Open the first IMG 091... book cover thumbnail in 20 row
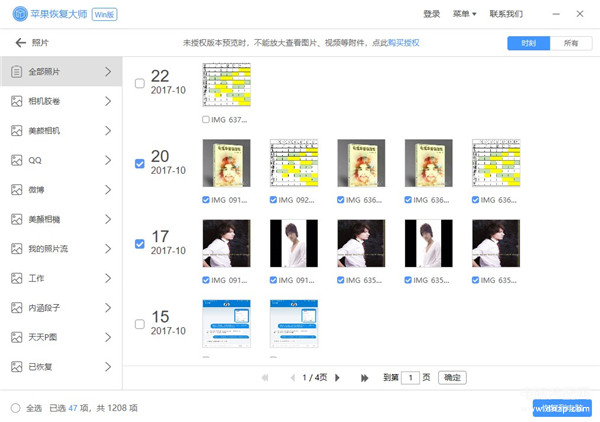The image size is (600, 422). (x=227, y=163)
